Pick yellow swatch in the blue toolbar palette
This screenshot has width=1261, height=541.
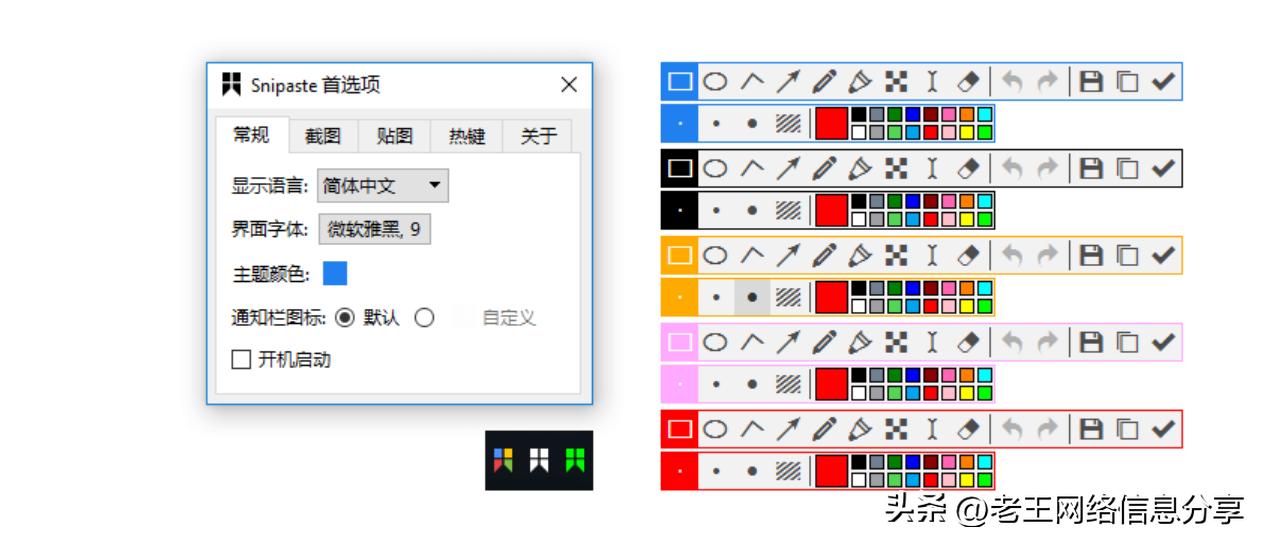pyautogui.click(x=967, y=132)
